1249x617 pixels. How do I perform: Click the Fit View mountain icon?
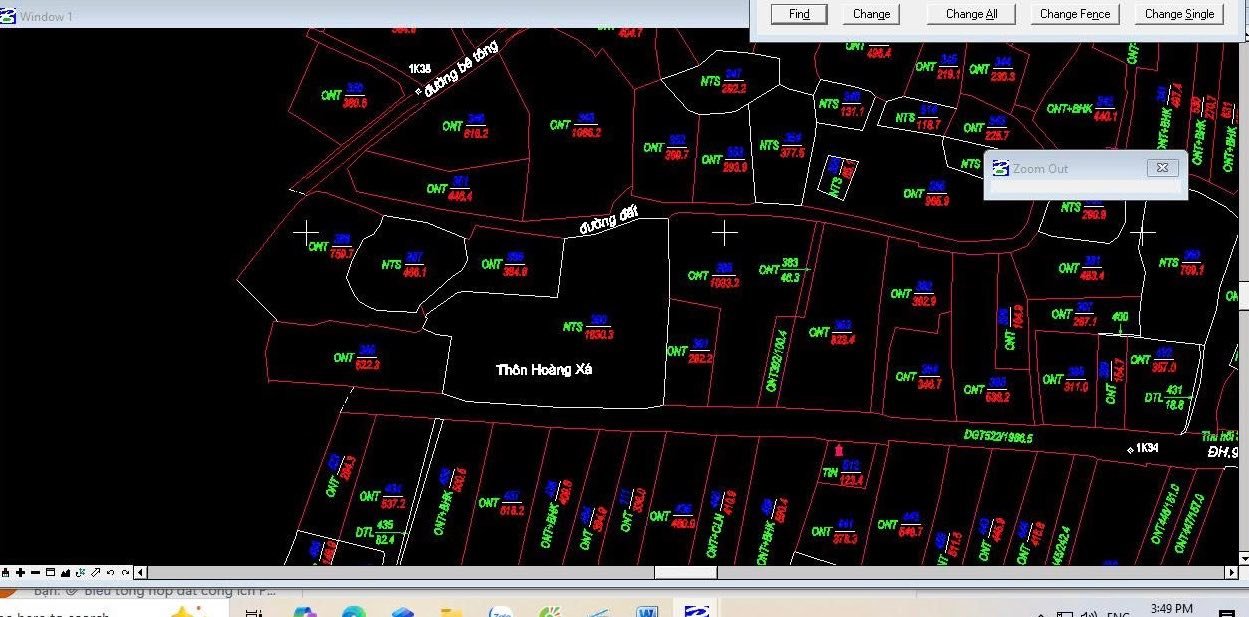coord(66,573)
